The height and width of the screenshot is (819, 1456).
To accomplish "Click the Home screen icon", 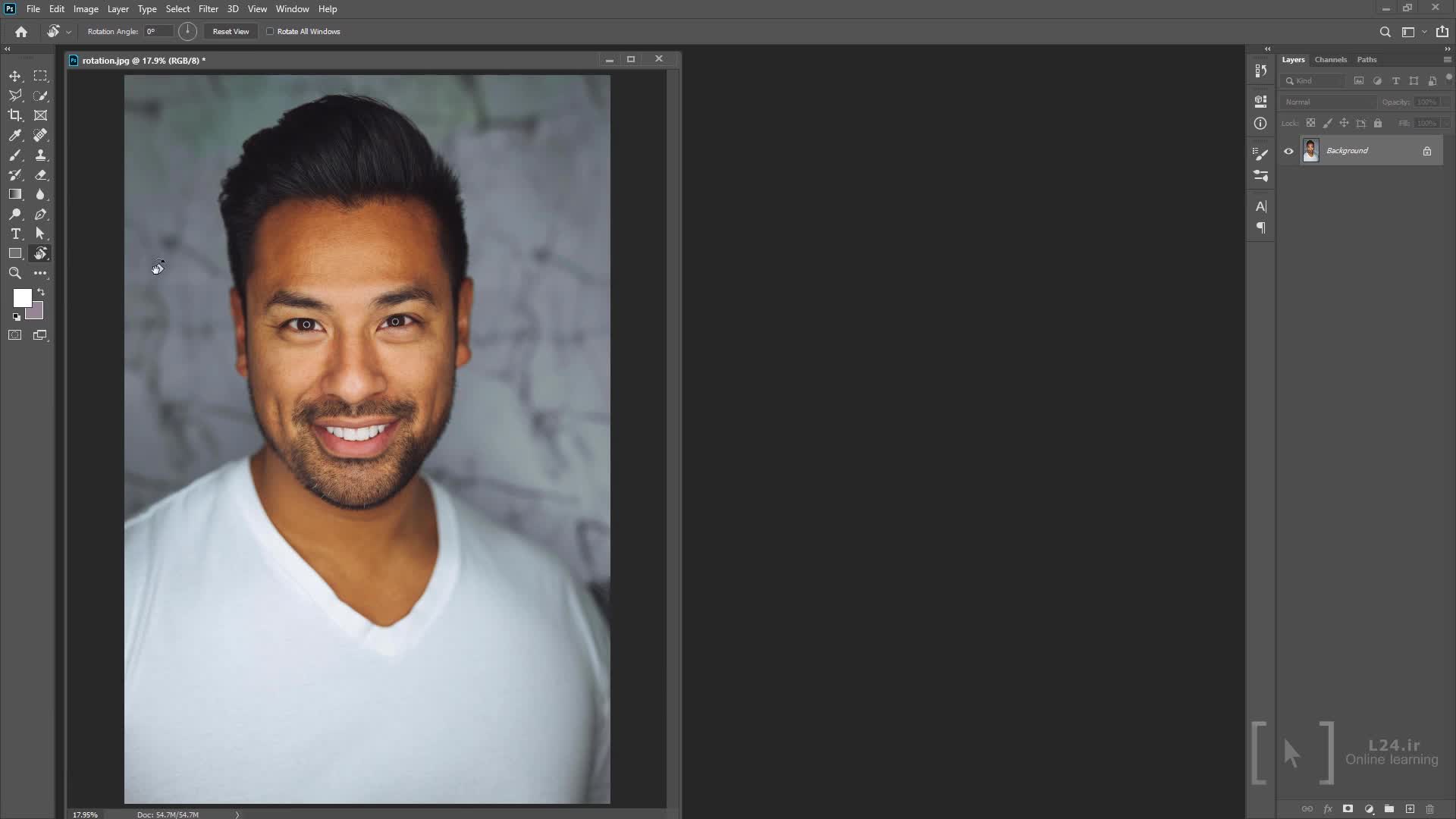I will (x=21, y=32).
